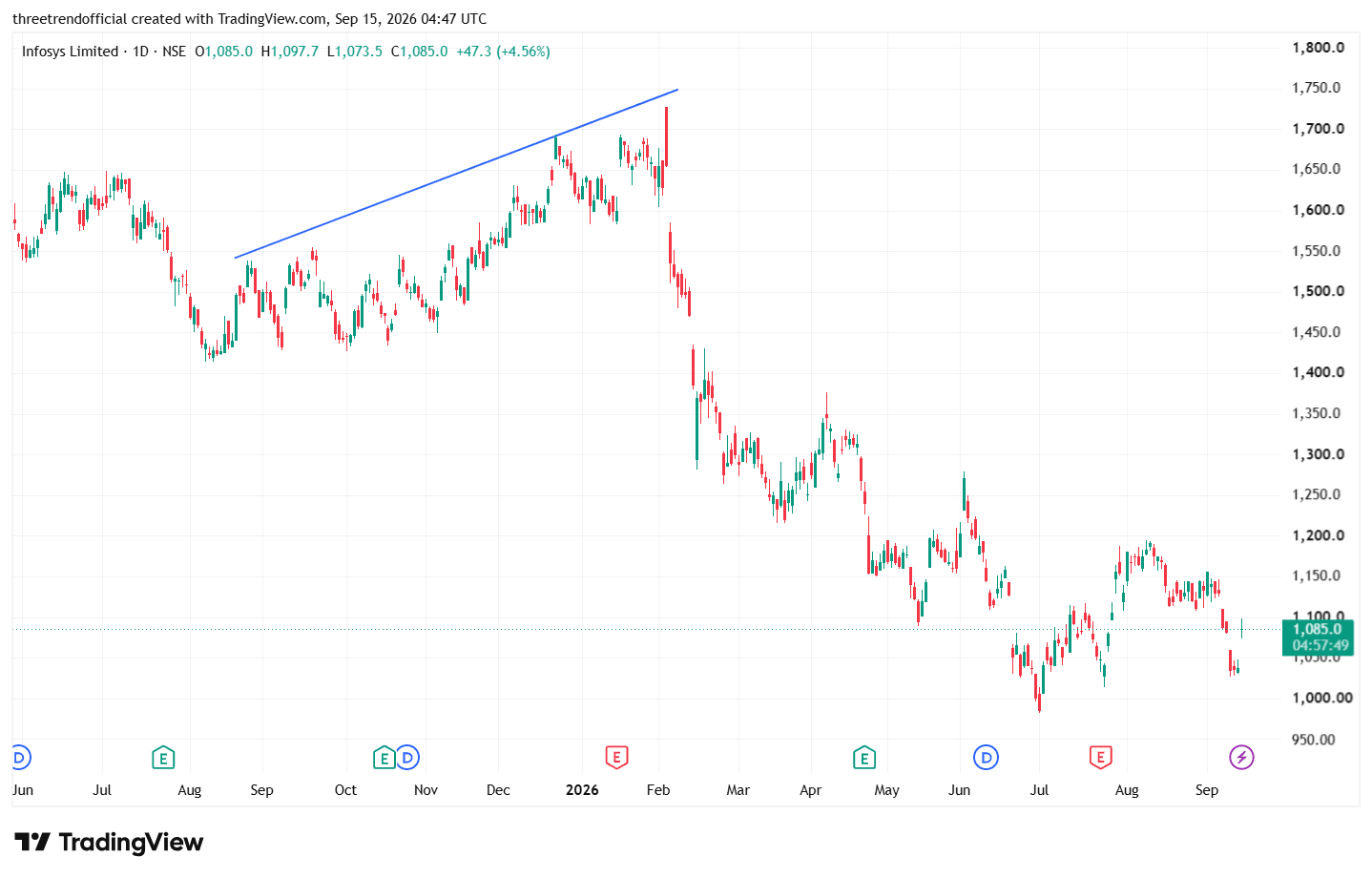The width and height of the screenshot is (1372, 878).
Task: Click the high value H1,097.7
Action: pos(290,52)
